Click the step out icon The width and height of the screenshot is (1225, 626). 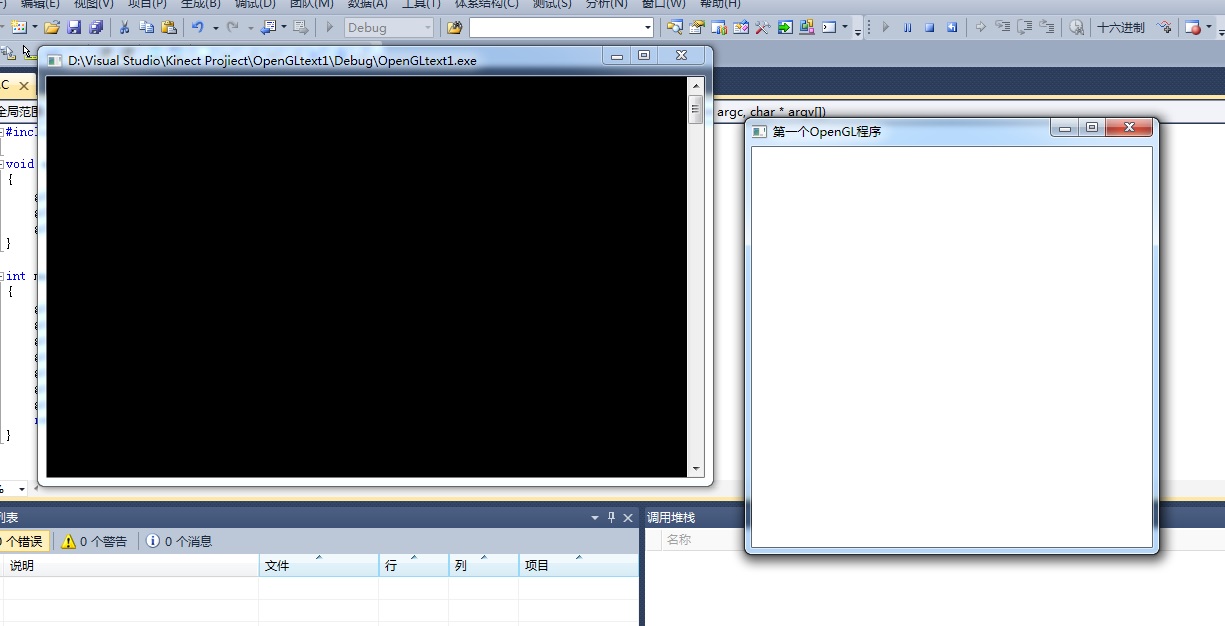pyautogui.click(x=1046, y=27)
